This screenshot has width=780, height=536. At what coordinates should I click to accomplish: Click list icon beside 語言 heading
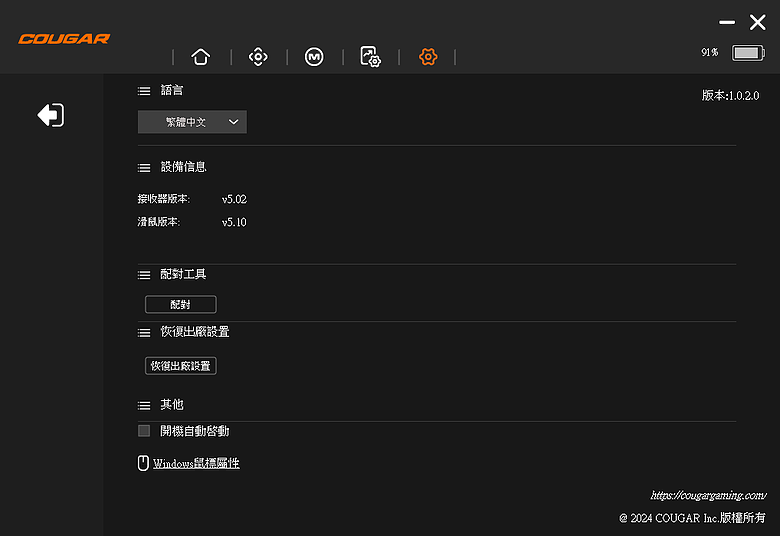coord(144,91)
